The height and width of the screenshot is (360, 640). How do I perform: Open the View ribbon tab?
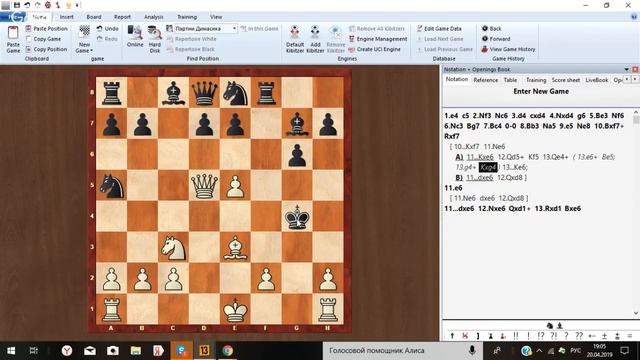216,17
